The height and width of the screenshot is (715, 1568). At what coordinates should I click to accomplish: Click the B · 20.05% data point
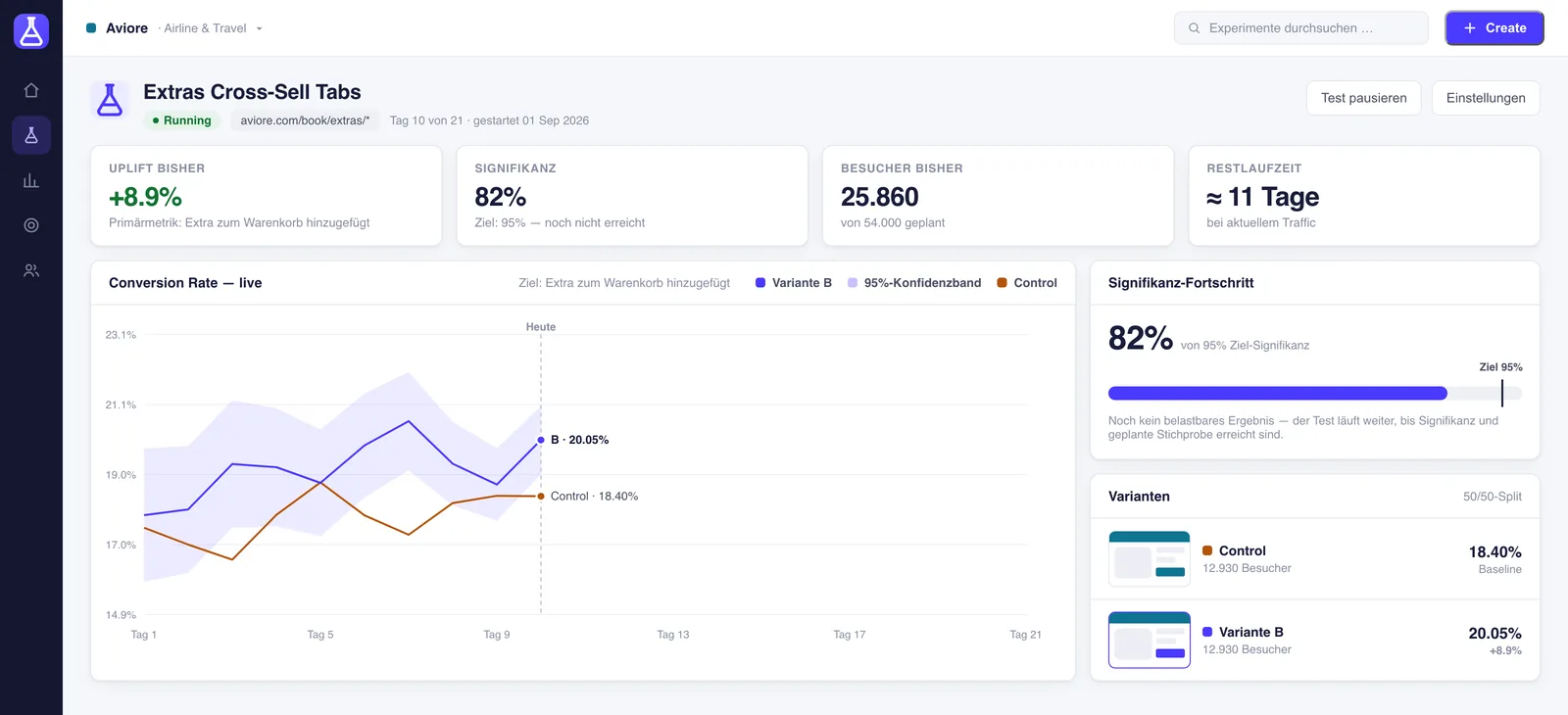click(x=541, y=440)
